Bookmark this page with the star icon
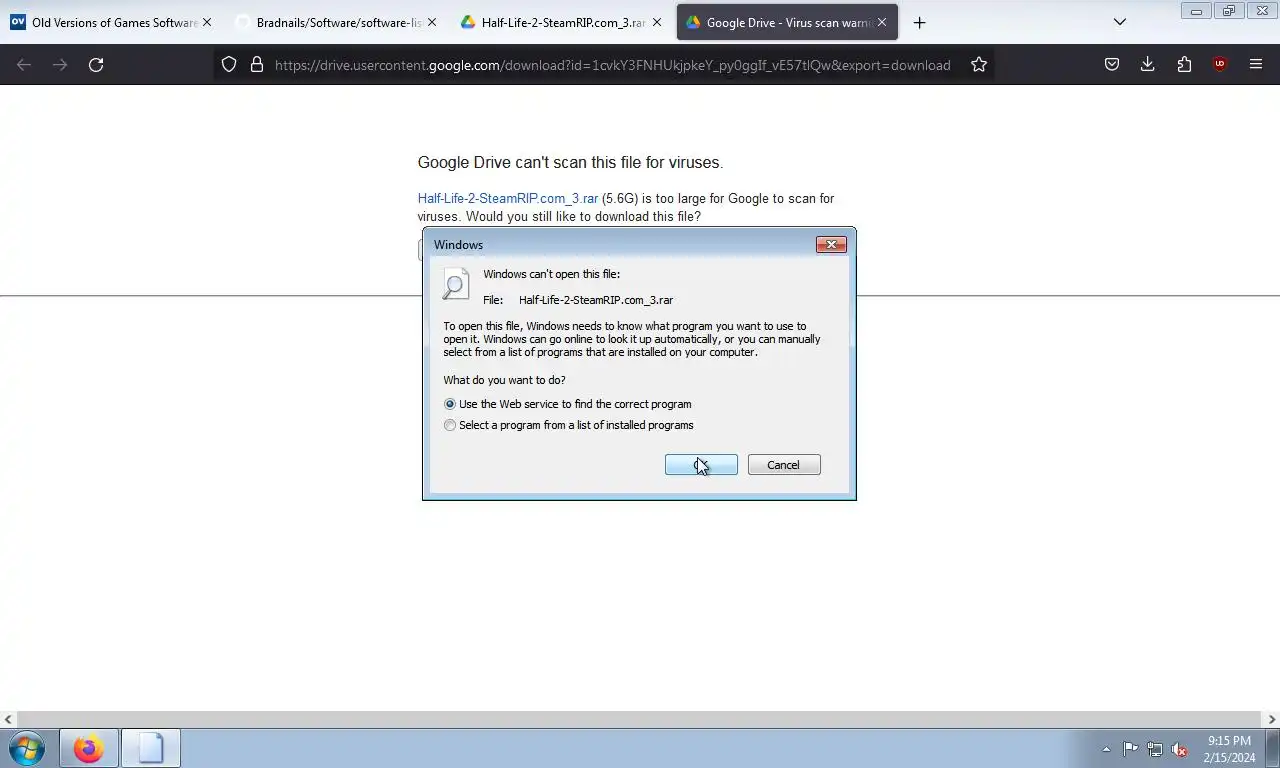1280x768 pixels. click(x=979, y=64)
